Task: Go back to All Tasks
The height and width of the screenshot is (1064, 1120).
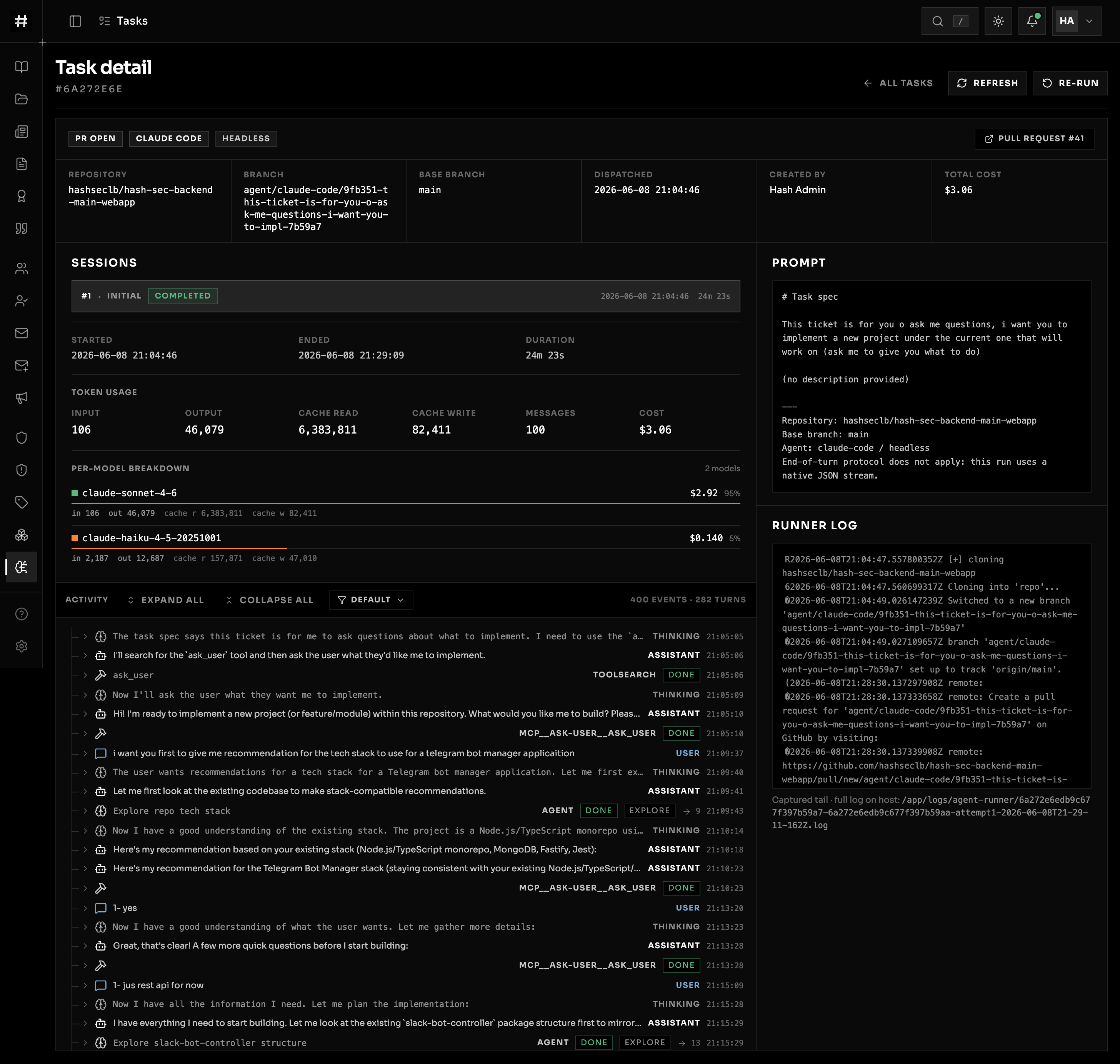Action: (x=898, y=83)
